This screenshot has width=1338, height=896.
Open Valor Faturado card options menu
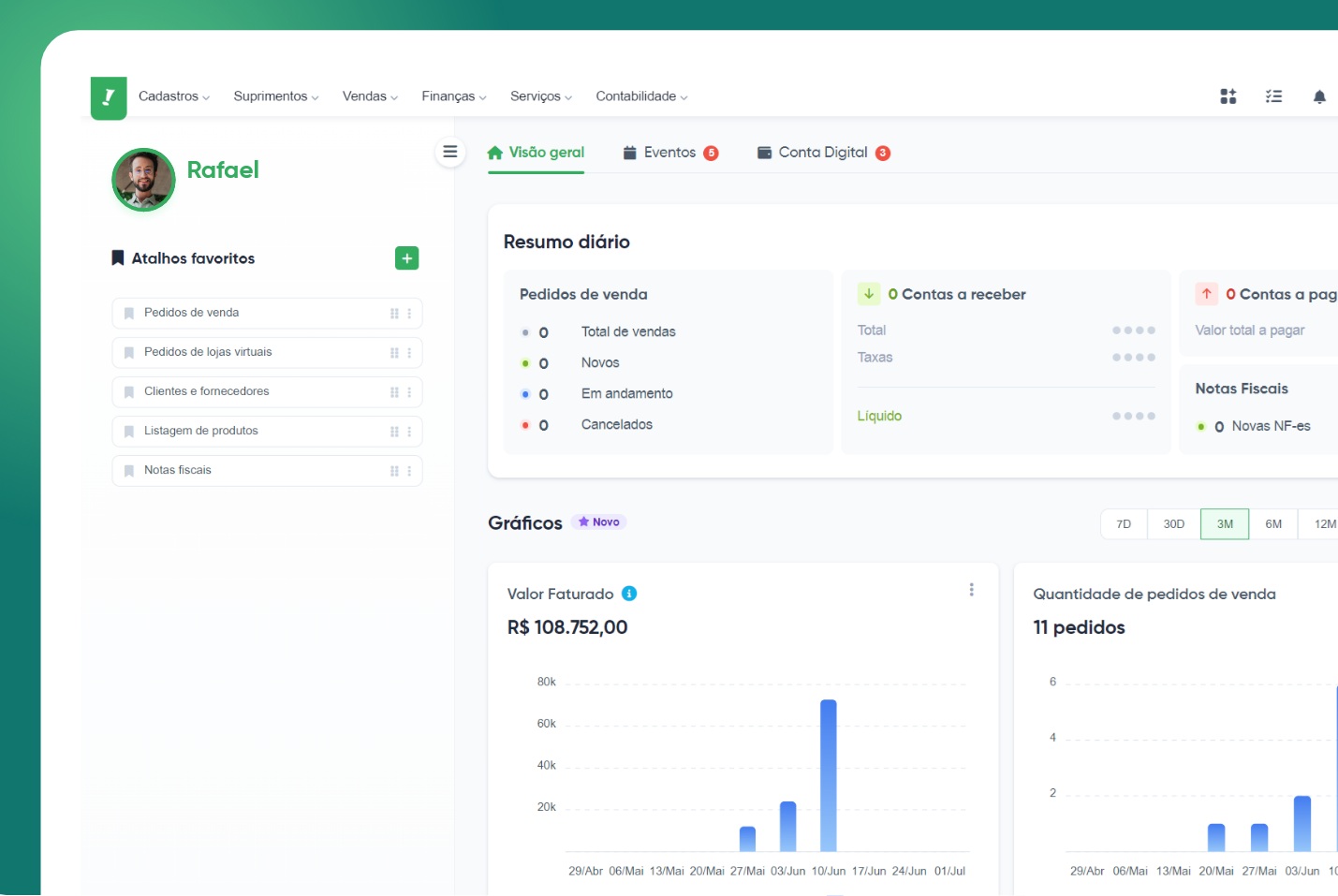click(971, 590)
